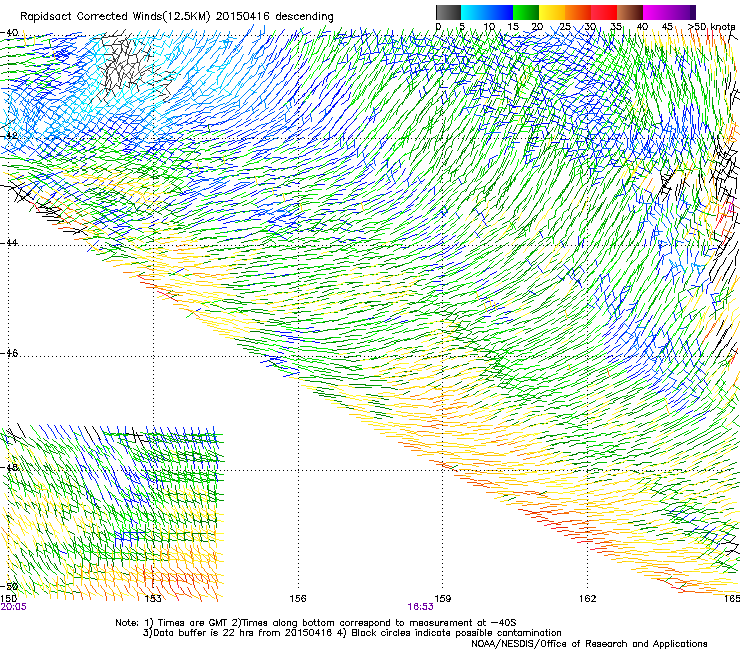740x650 pixels.
Task: Click the red 30-35 knots legend segment
Action: click(x=604, y=12)
